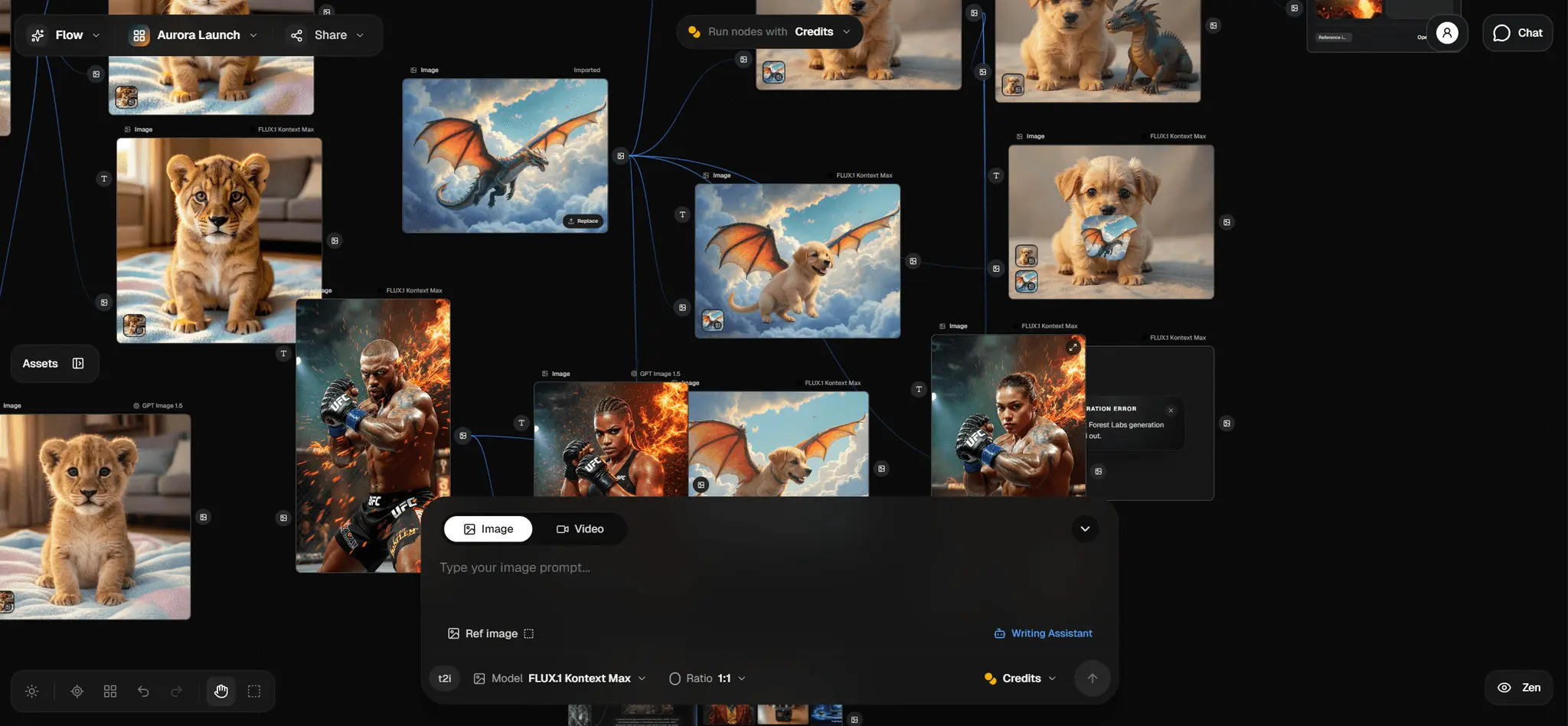Submit the prompt with arrow button
The image size is (1568, 726).
[1093, 679]
